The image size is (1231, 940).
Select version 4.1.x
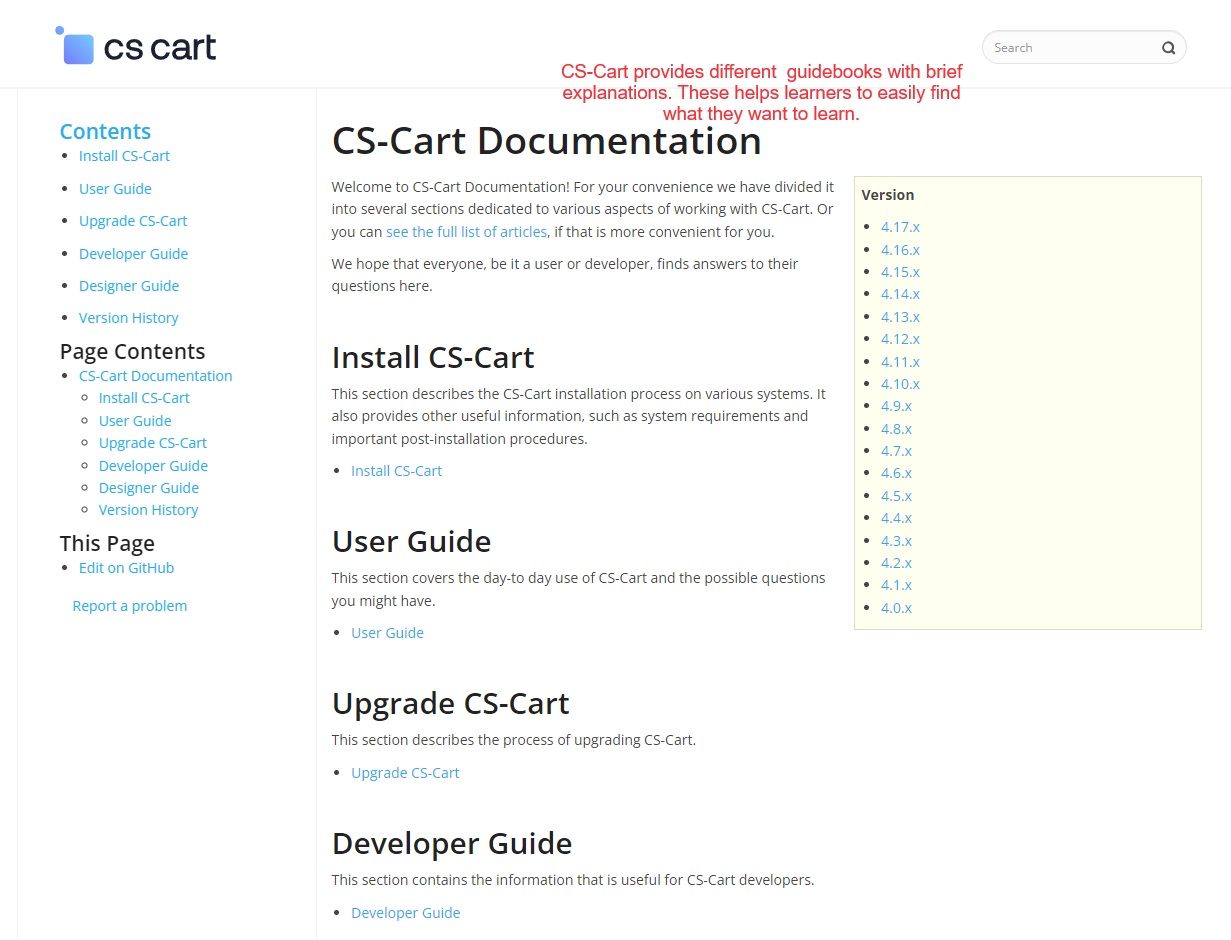pyautogui.click(x=896, y=585)
